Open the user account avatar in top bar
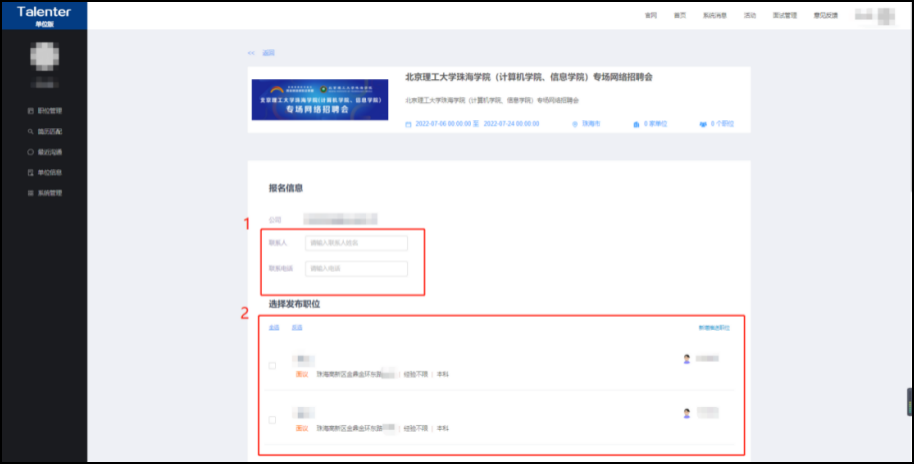914x464 pixels. click(x=885, y=16)
